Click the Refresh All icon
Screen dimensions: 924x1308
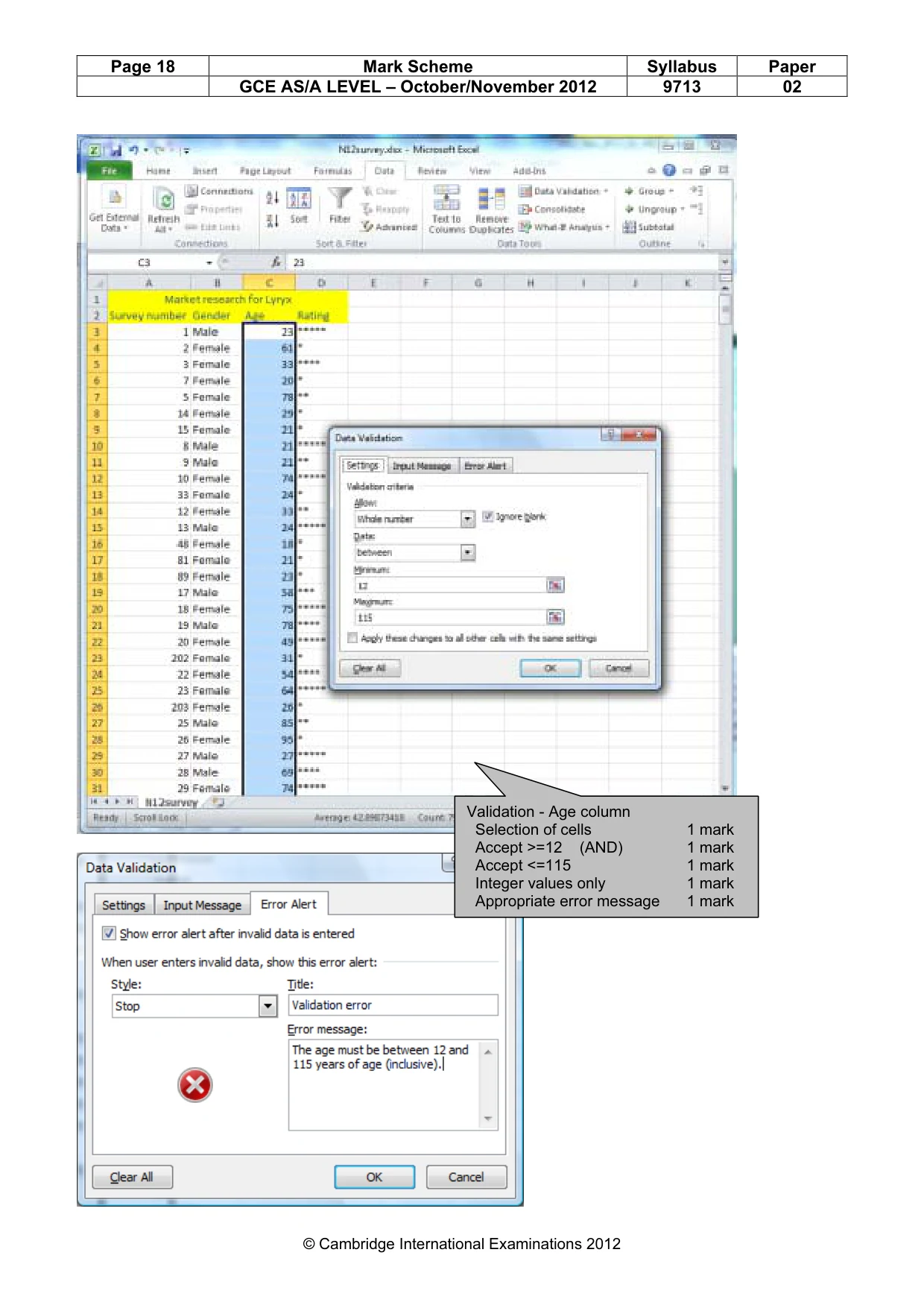point(164,200)
